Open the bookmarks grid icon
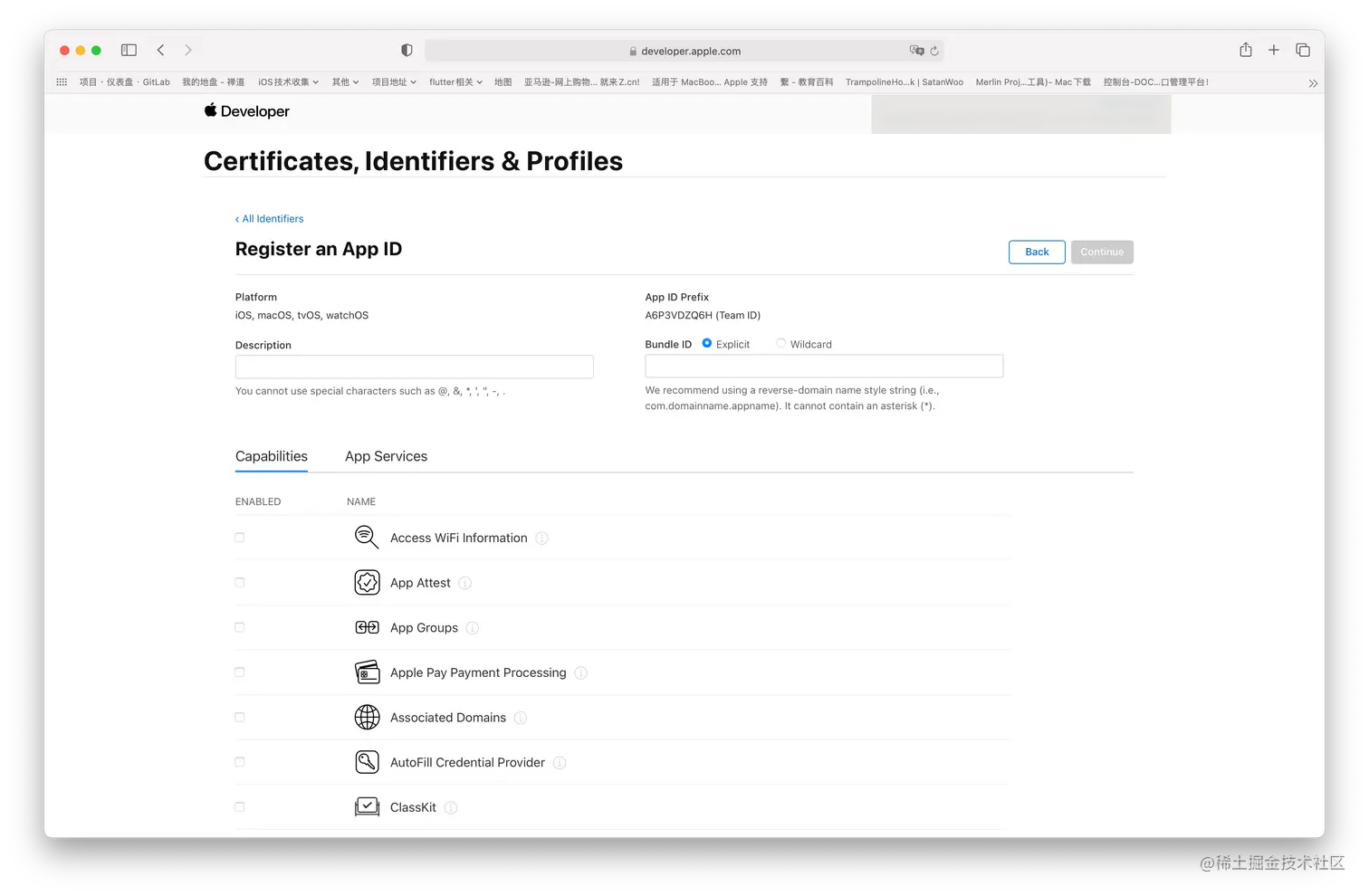 [x=62, y=81]
